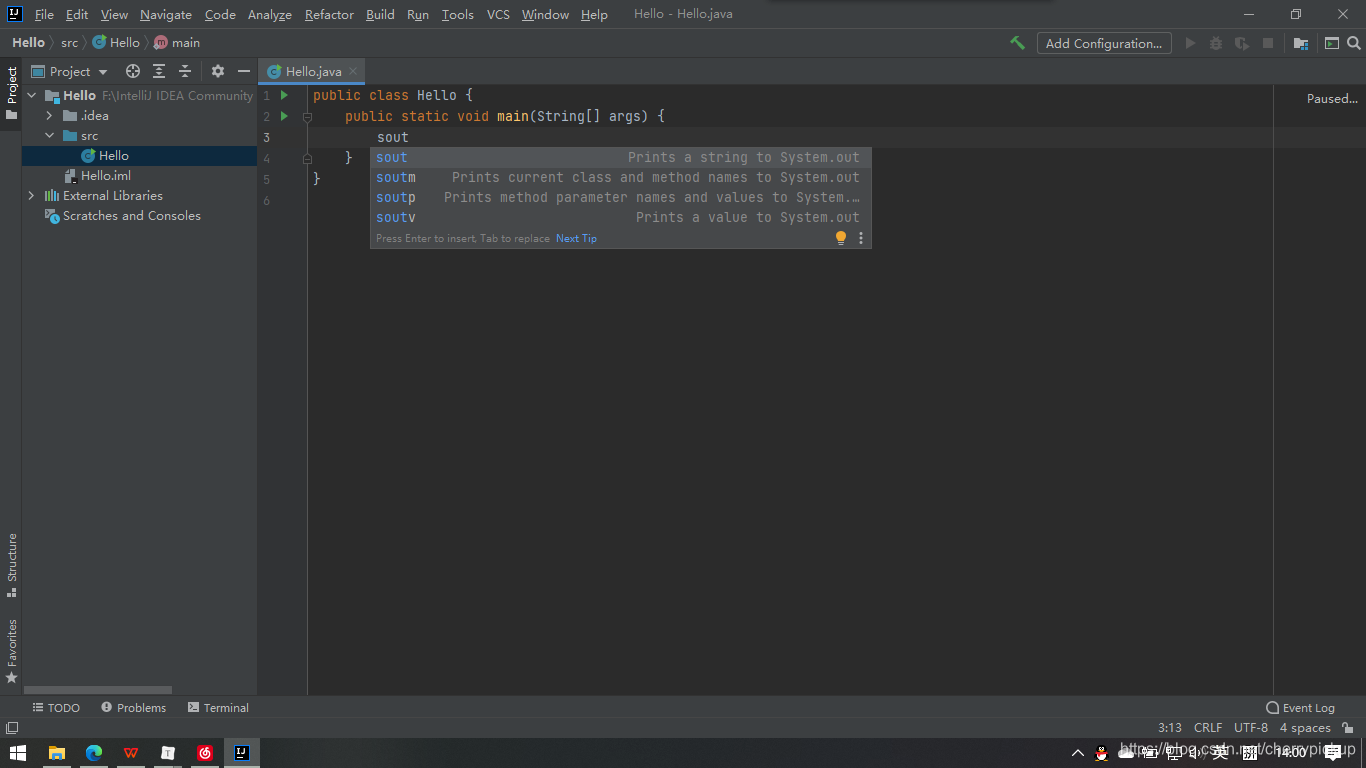The height and width of the screenshot is (768, 1366).
Task: Click the Build Project hammer icon
Action: tap(1017, 43)
